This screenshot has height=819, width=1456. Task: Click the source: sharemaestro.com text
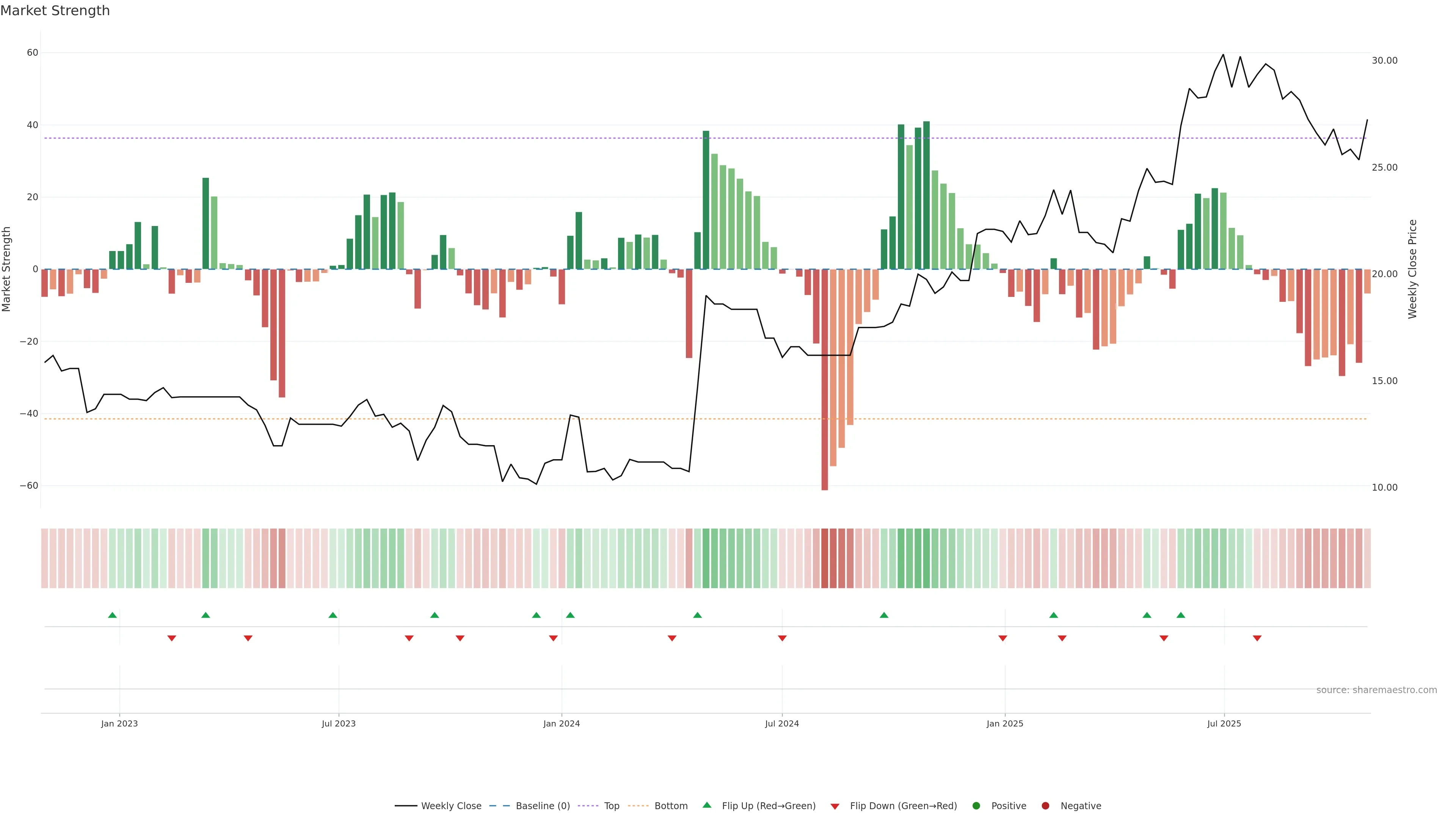coord(1376,690)
